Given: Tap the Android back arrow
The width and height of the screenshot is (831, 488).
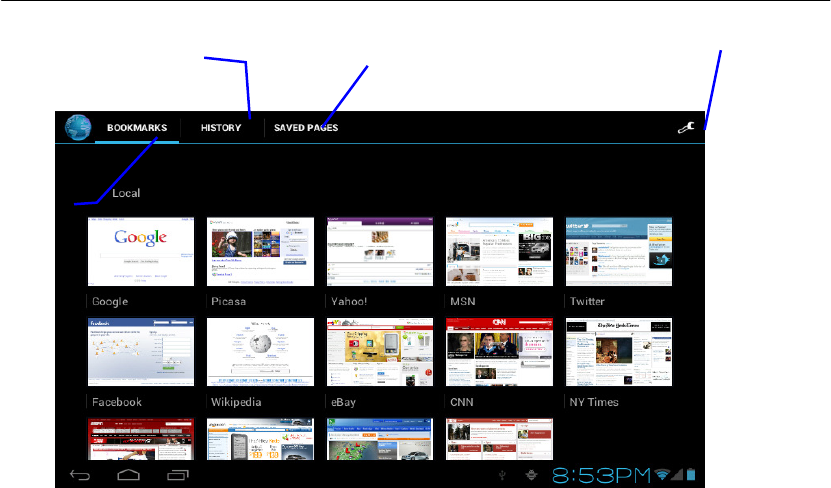Looking at the screenshot, I should (80, 475).
